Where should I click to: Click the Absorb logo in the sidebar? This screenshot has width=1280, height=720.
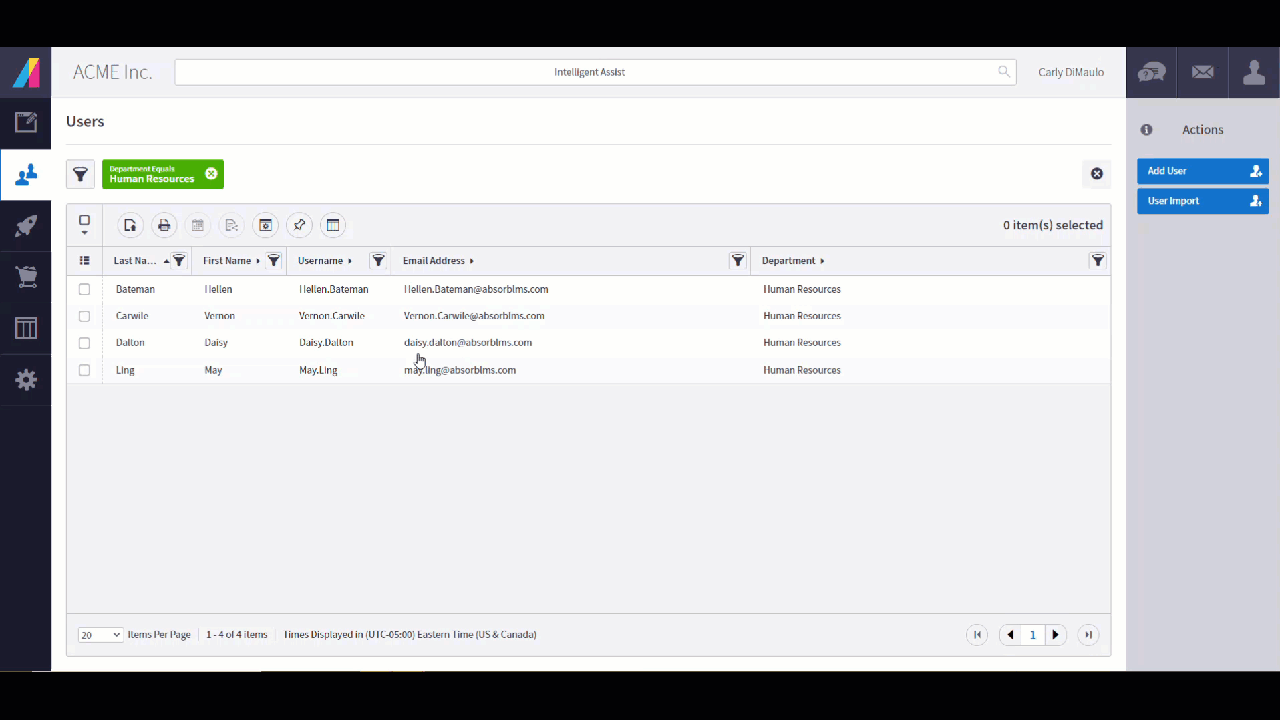[26, 72]
